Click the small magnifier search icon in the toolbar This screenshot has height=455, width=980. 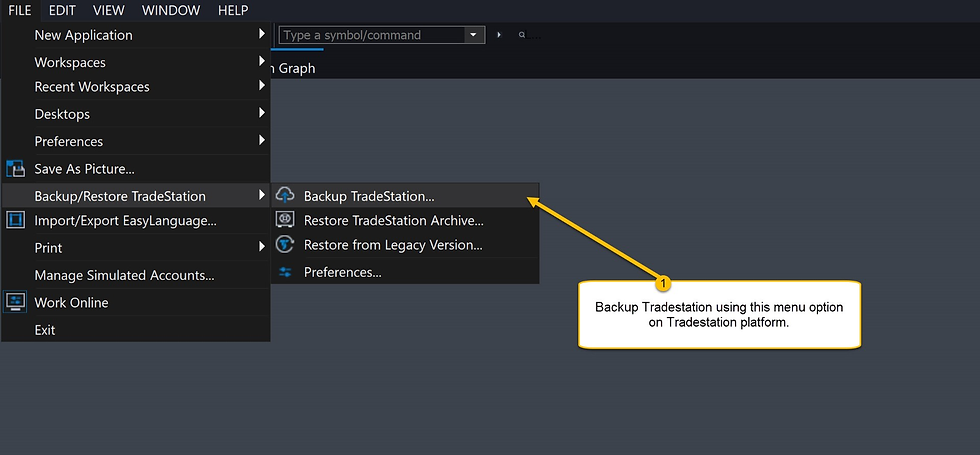point(522,35)
